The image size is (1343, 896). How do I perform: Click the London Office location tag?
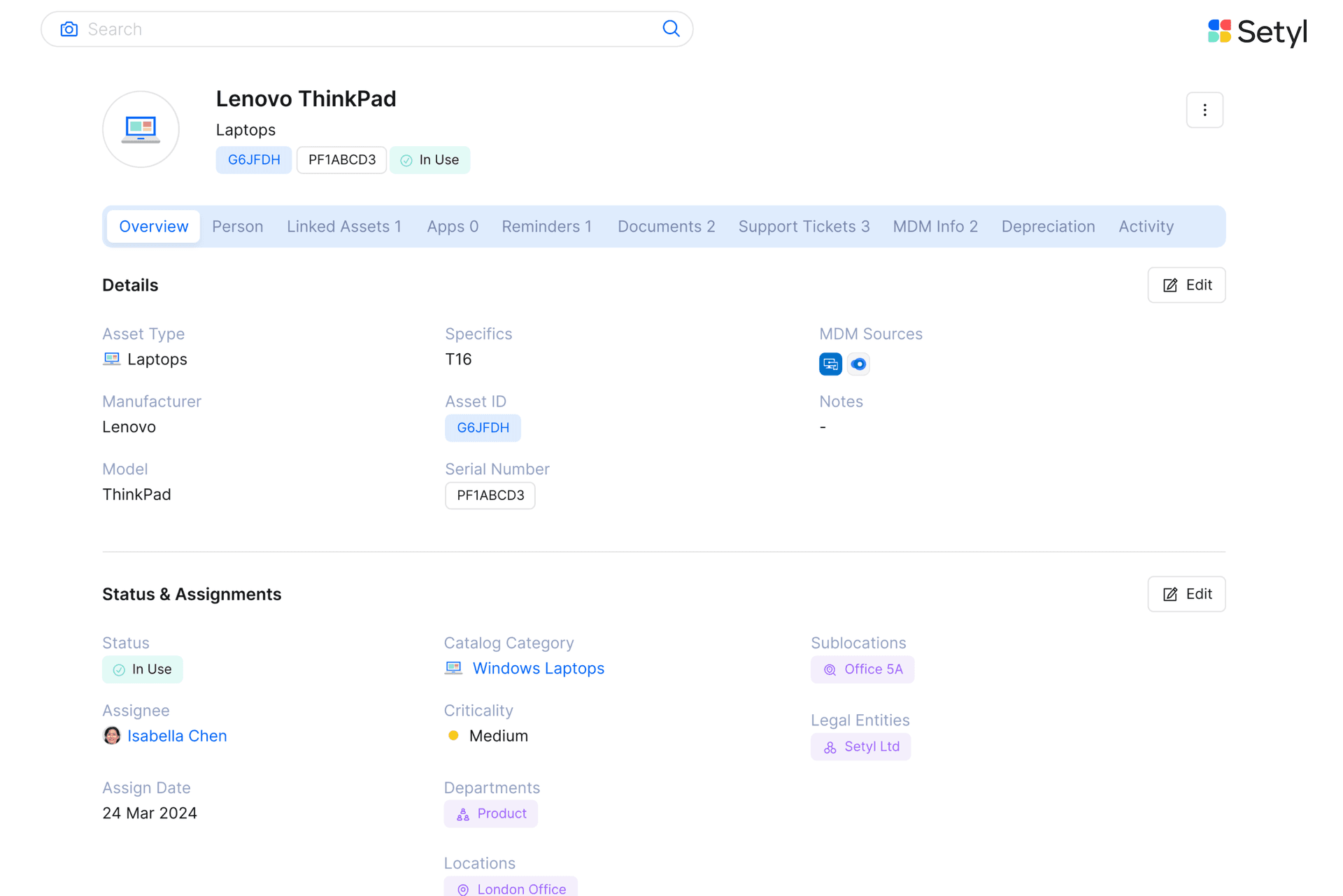(511, 887)
